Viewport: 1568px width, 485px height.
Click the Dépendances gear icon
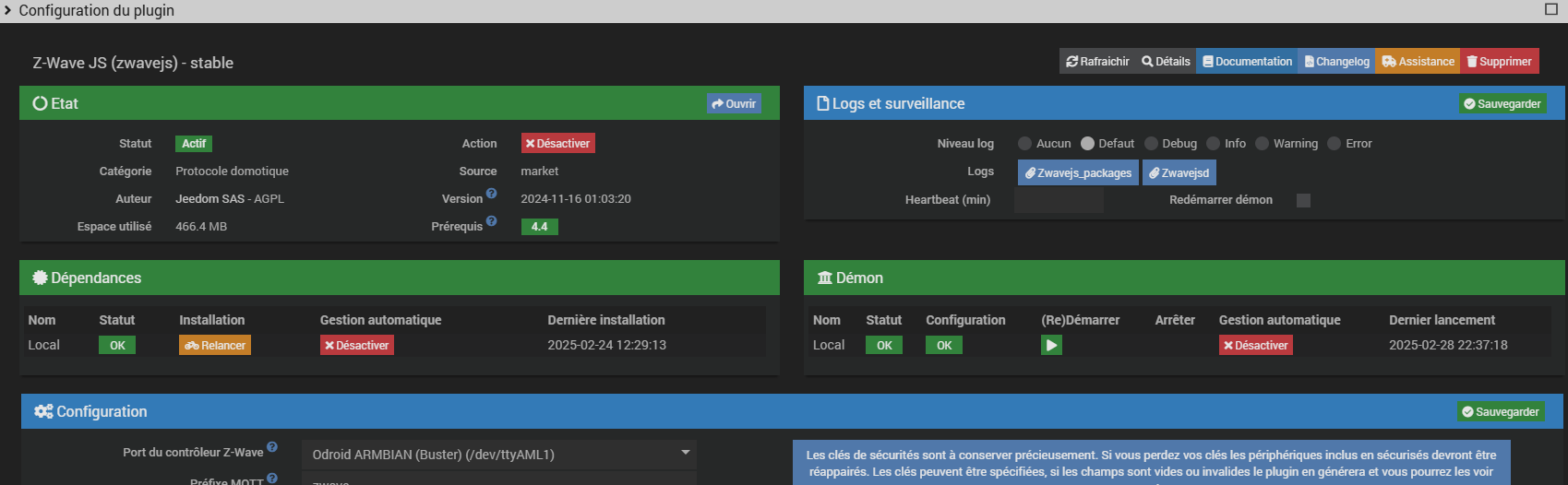40,278
